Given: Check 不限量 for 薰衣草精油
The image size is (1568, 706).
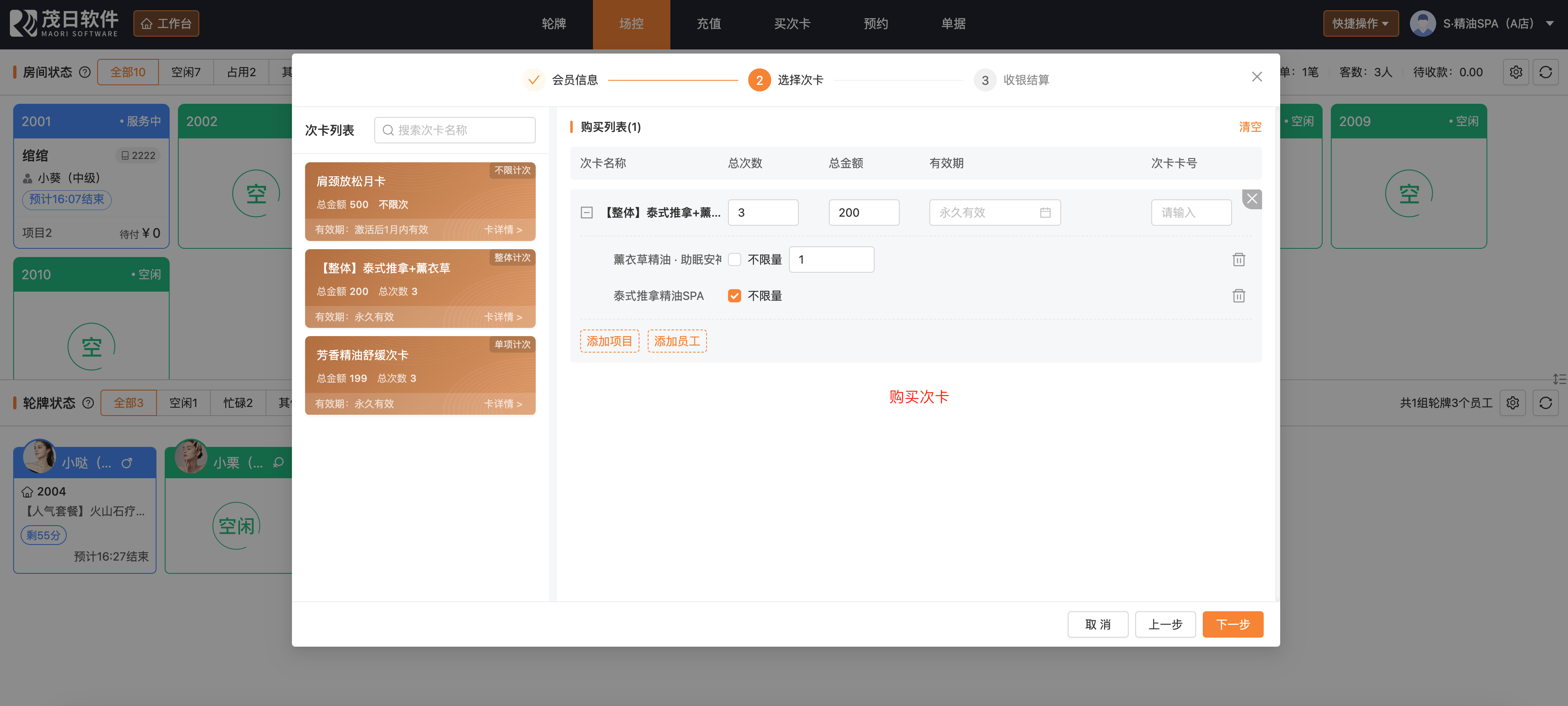Looking at the screenshot, I should pyautogui.click(x=735, y=259).
